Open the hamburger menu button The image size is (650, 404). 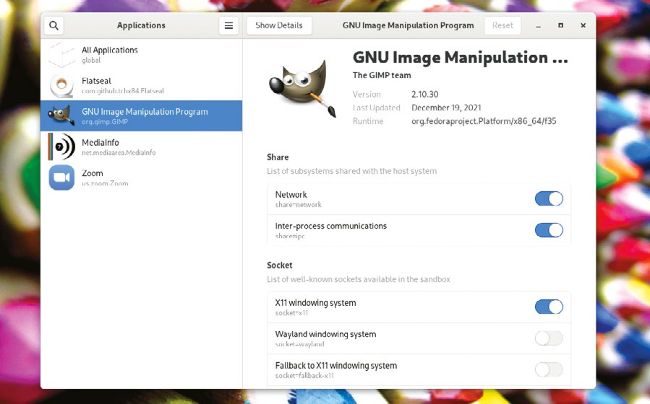[229, 26]
